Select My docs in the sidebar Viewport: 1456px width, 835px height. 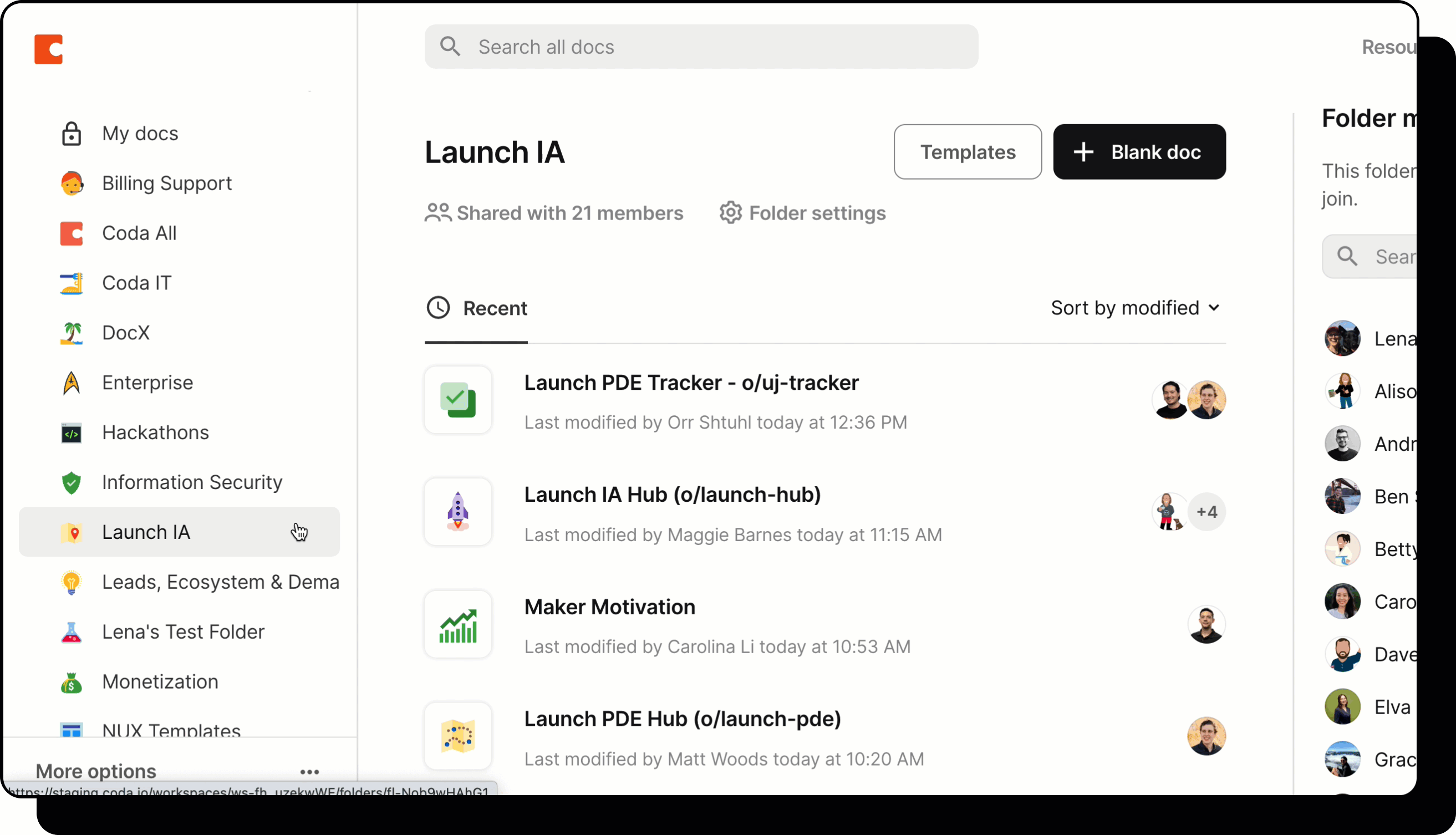(x=140, y=133)
